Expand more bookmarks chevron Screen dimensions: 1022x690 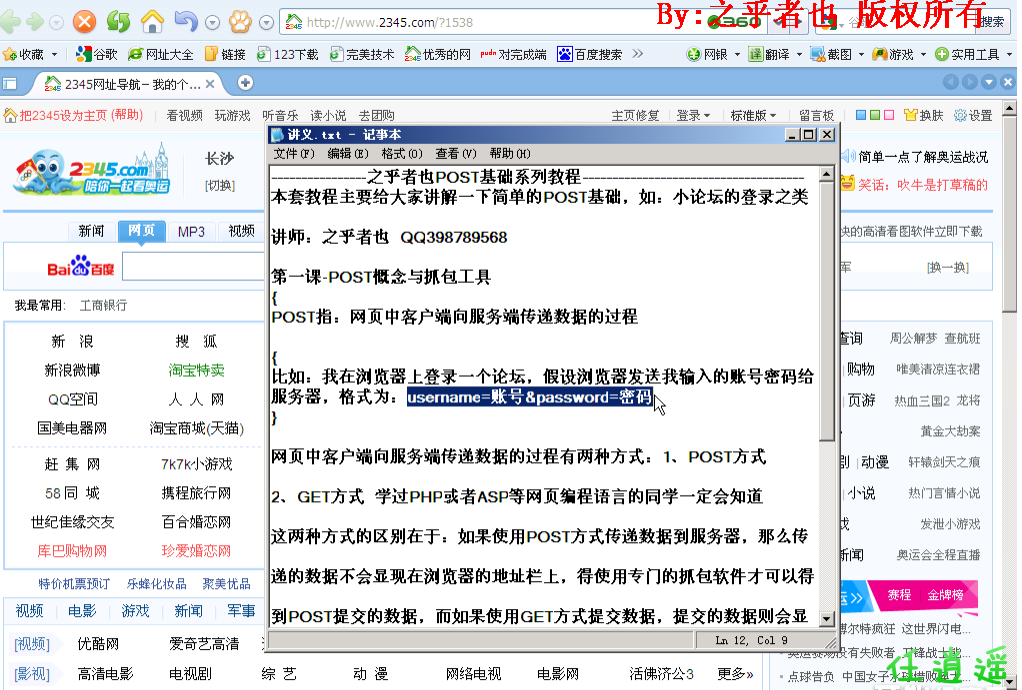coord(638,54)
